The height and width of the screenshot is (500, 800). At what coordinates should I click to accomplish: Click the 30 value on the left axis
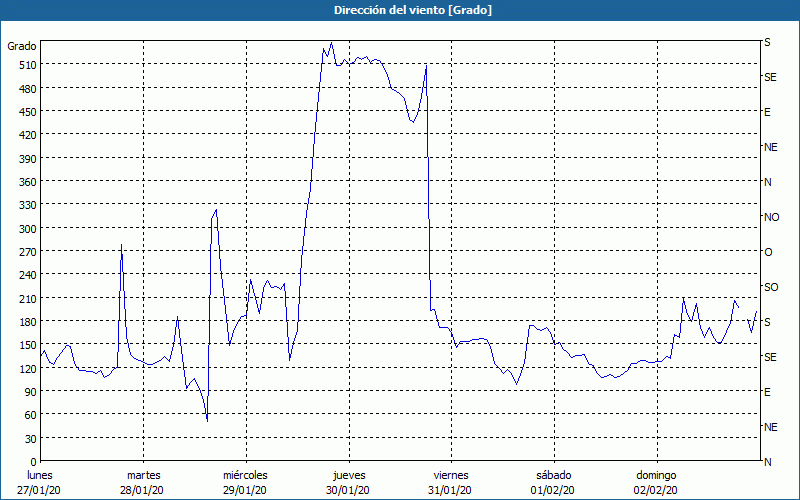click(30, 439)
